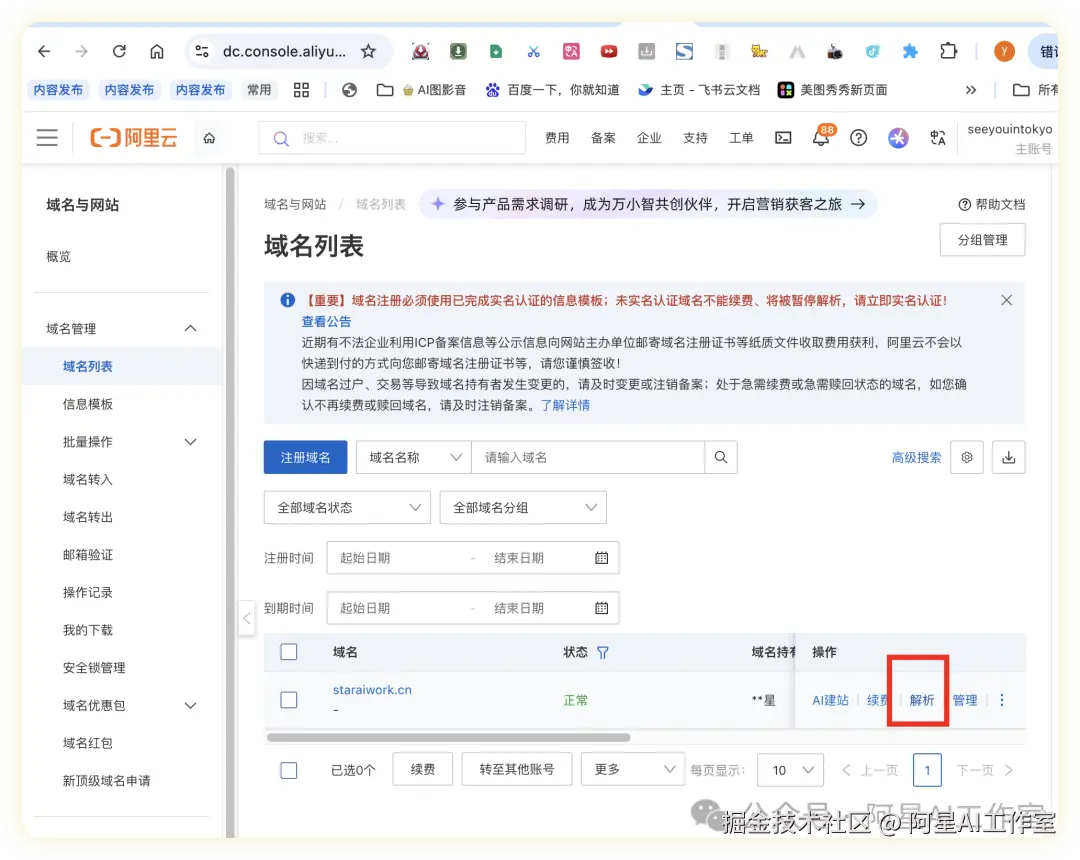This screenshot has width=1080, height=860.
Task: Click the search magnifier in the domain search bar
Action: tap(721, 457)
